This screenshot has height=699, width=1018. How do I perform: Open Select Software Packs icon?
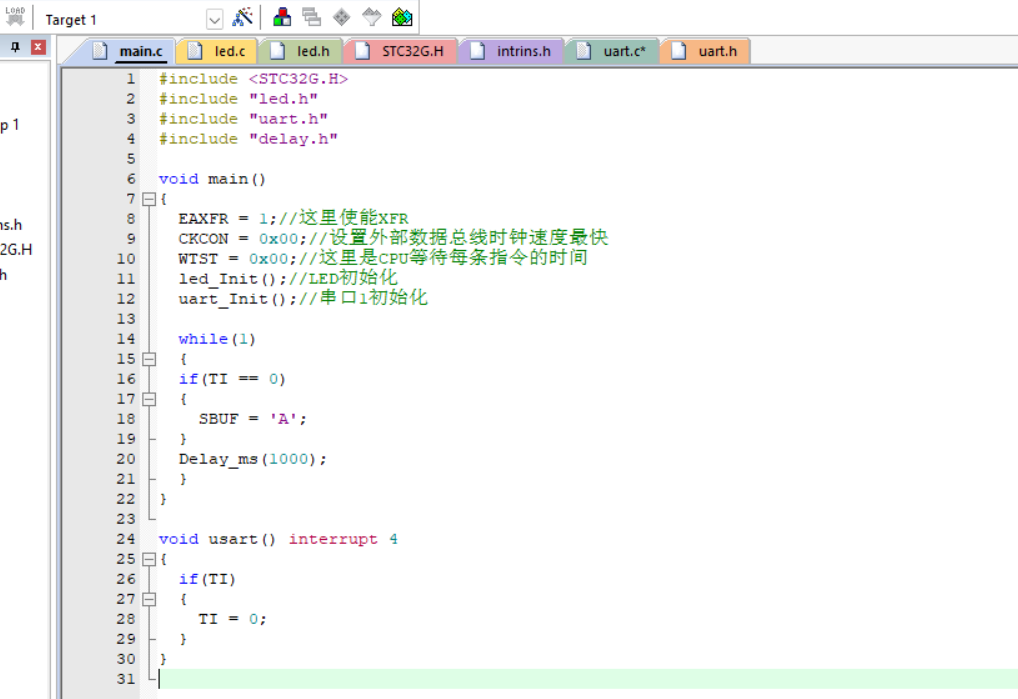point(371,17)
